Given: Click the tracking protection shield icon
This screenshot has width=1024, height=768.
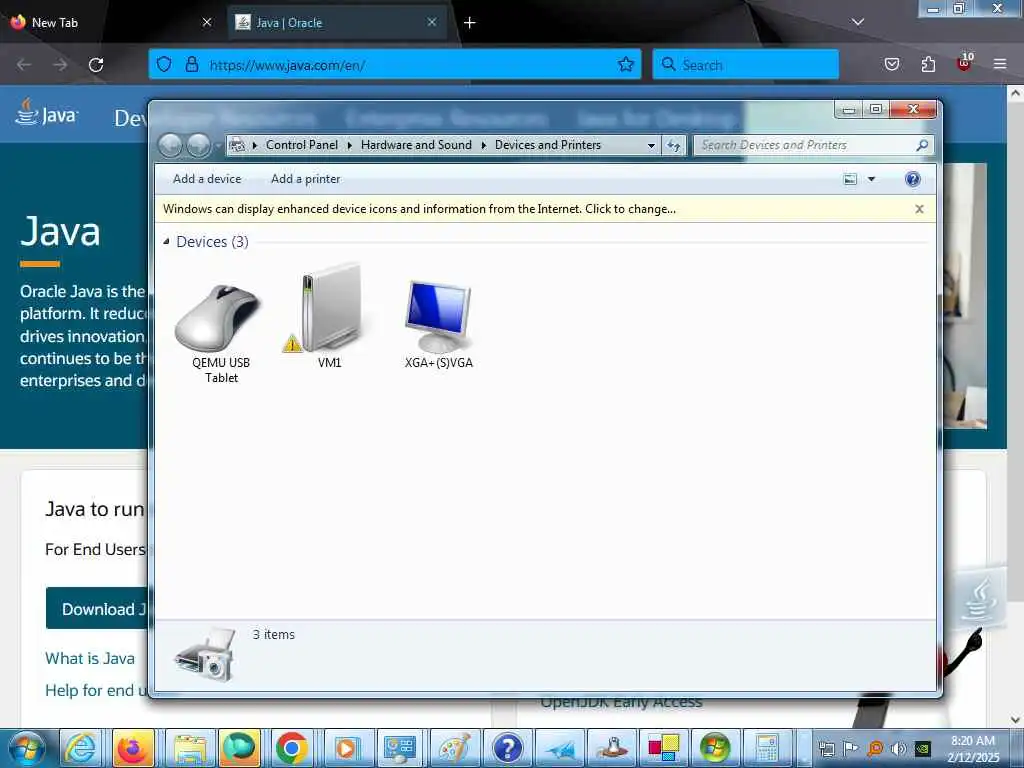Looking at the screenshot, I should click(164, 64).
